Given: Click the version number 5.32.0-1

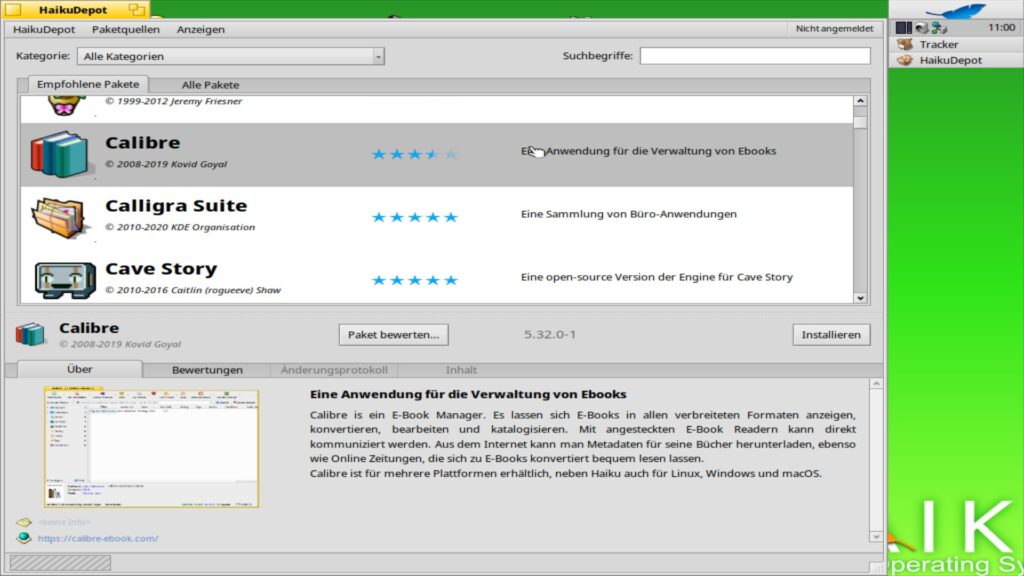Looking at the screenshot, I should click(550, 334).
